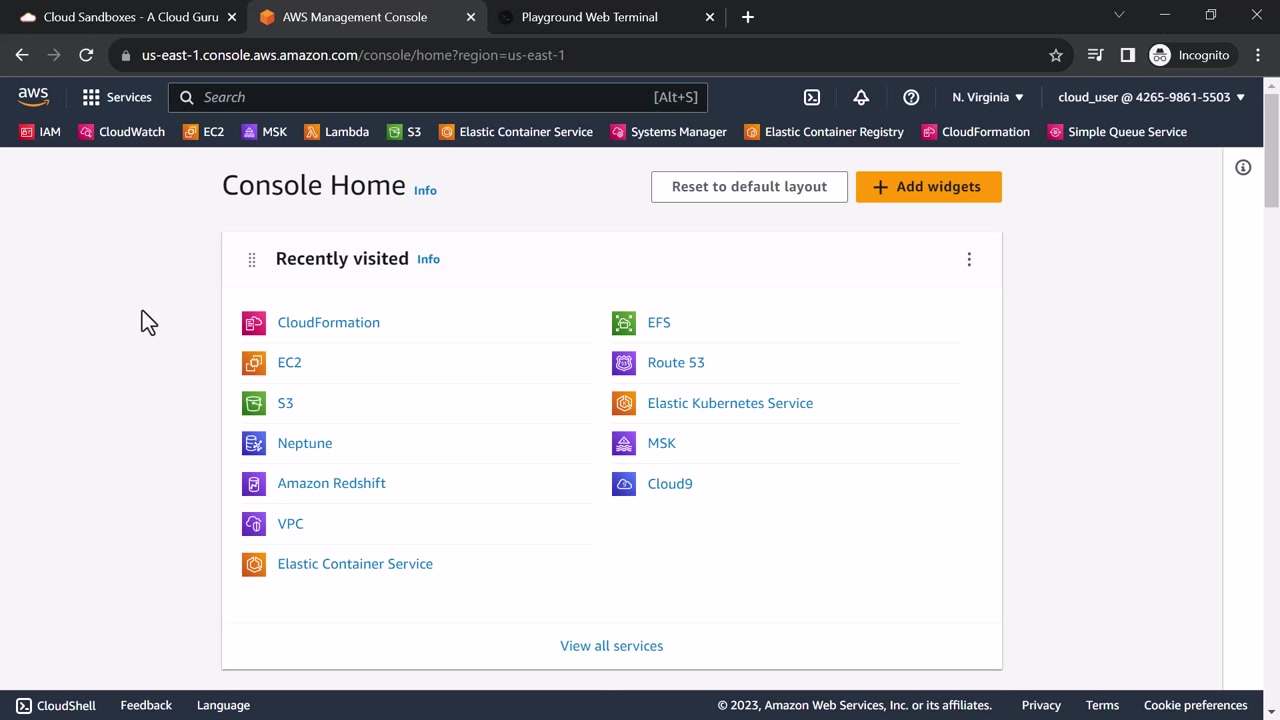The width and height of the screenshot is (1280, 720).
Task: Click the Cloud9 service icon
Action: (x=624, y=484)
